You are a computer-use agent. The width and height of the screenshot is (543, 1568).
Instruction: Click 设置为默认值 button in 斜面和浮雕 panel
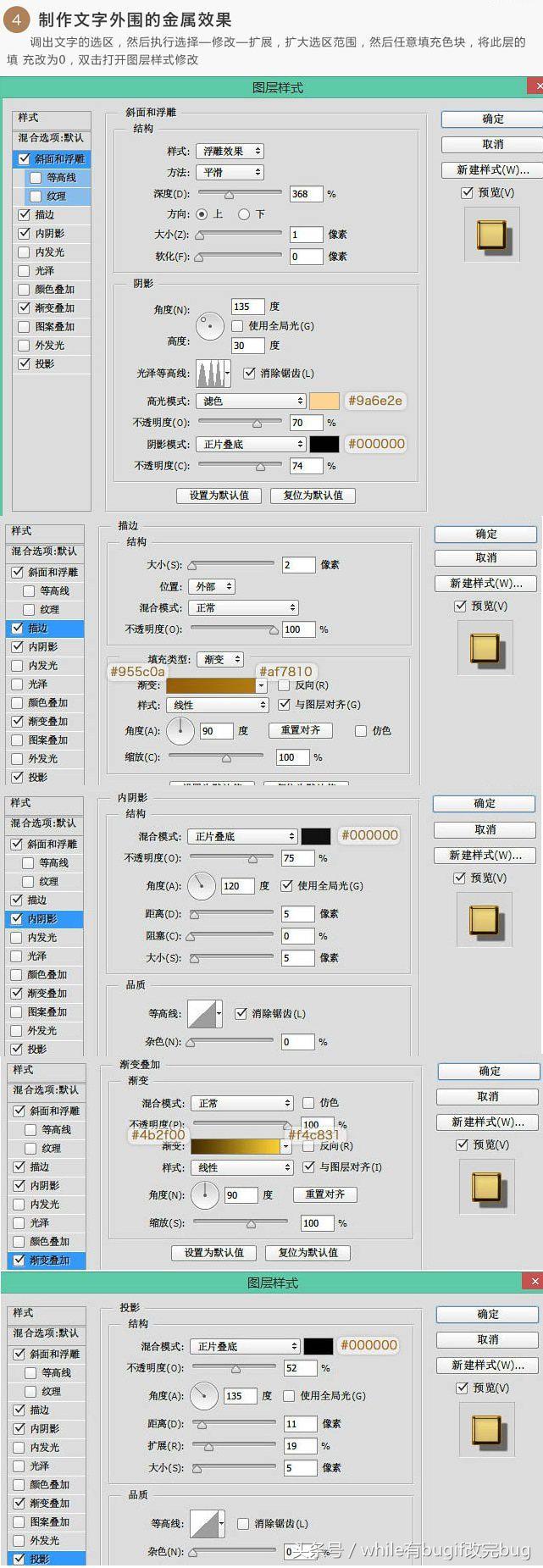pyautogui.click(x=219, y=495)
